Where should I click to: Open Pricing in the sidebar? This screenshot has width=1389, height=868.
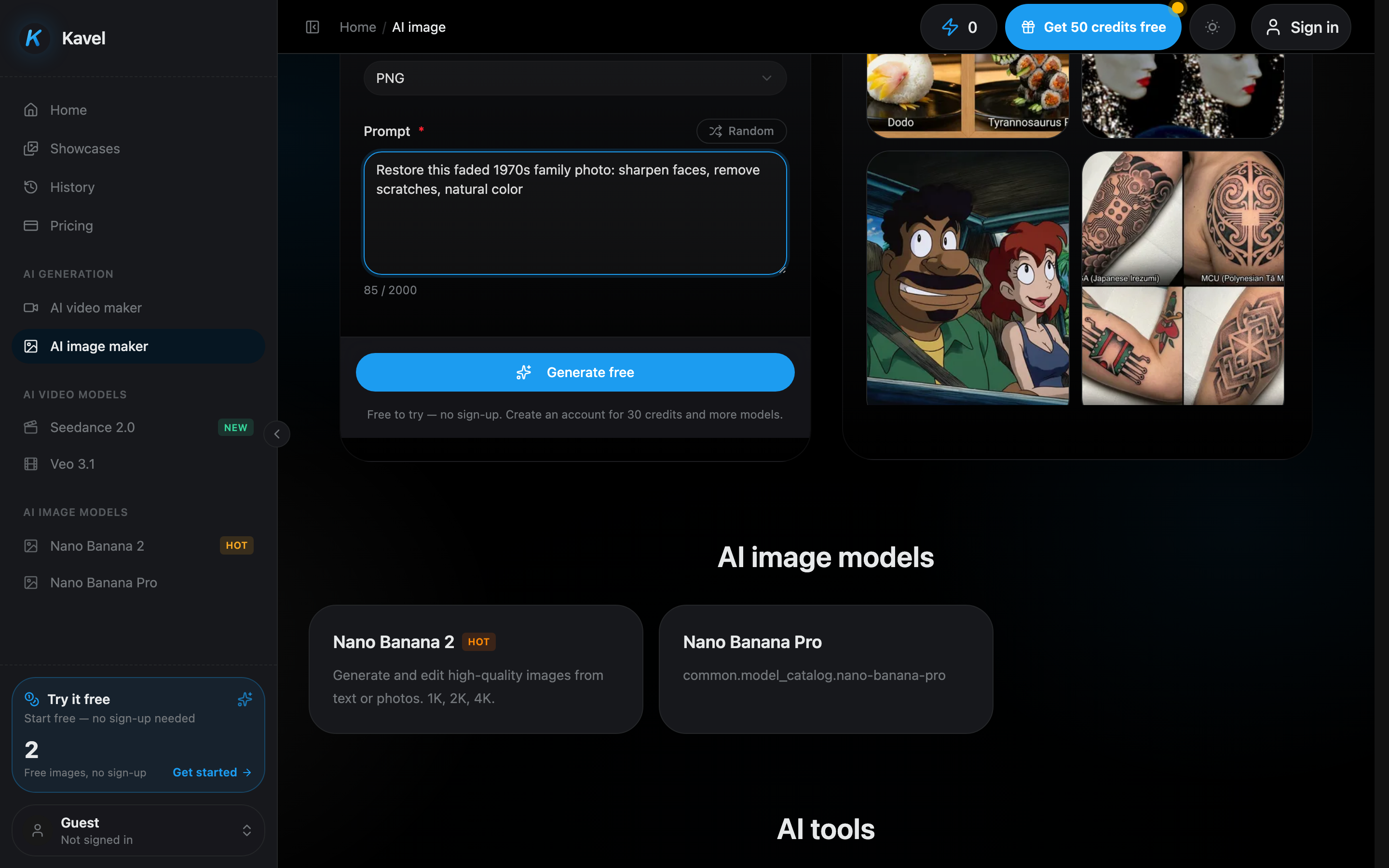coord(138,226)
